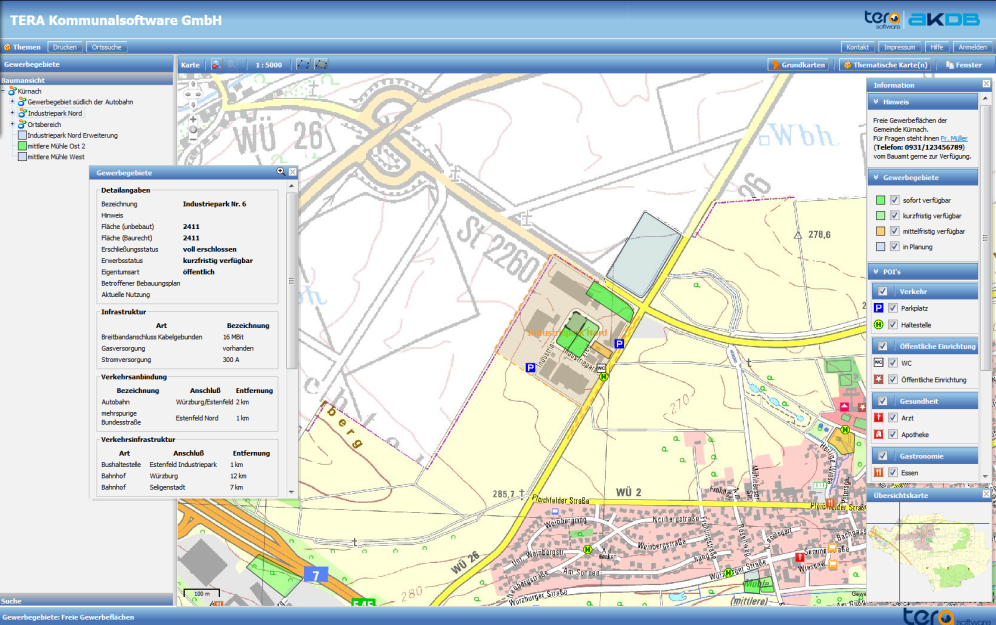Toggle the Parkplatz POI checkbox
The width and height of the screenshot is (996, 625).
point(895,309)
